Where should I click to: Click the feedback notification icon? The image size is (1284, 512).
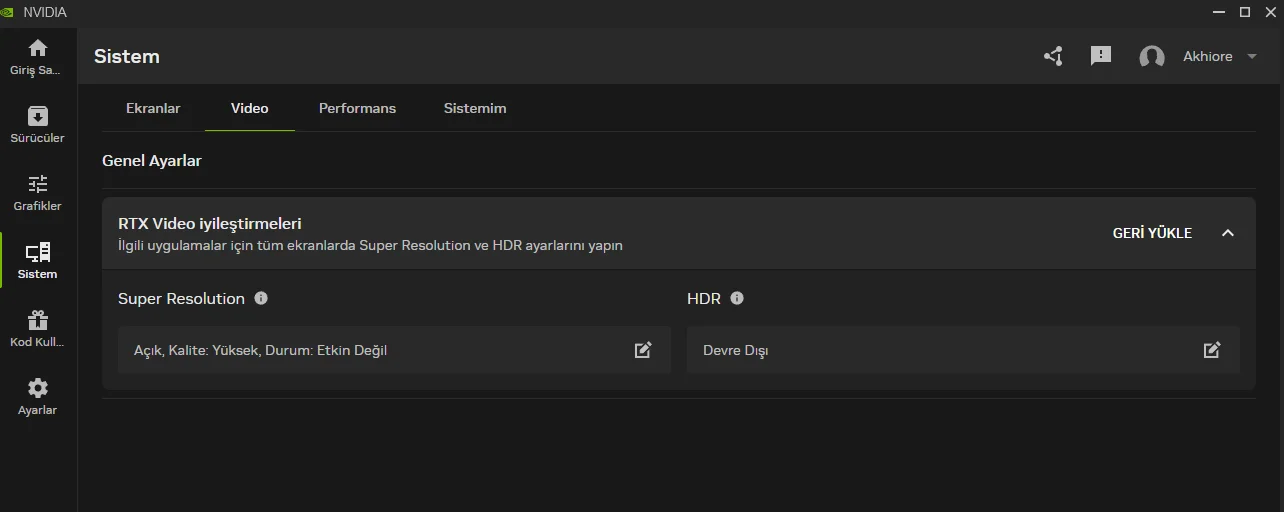(1101, 56)
